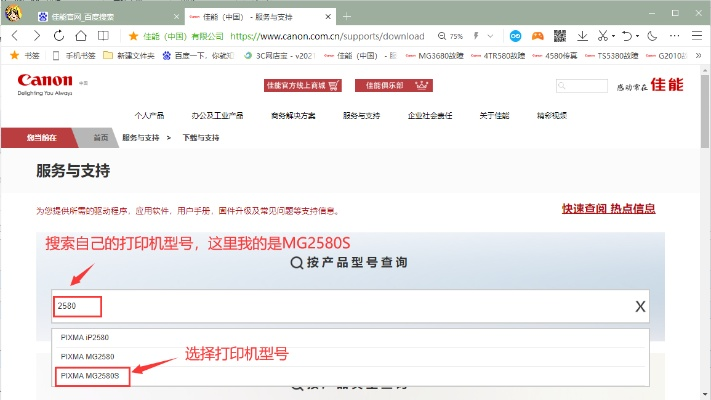Open the G2010 bookmark

[666, 55]
